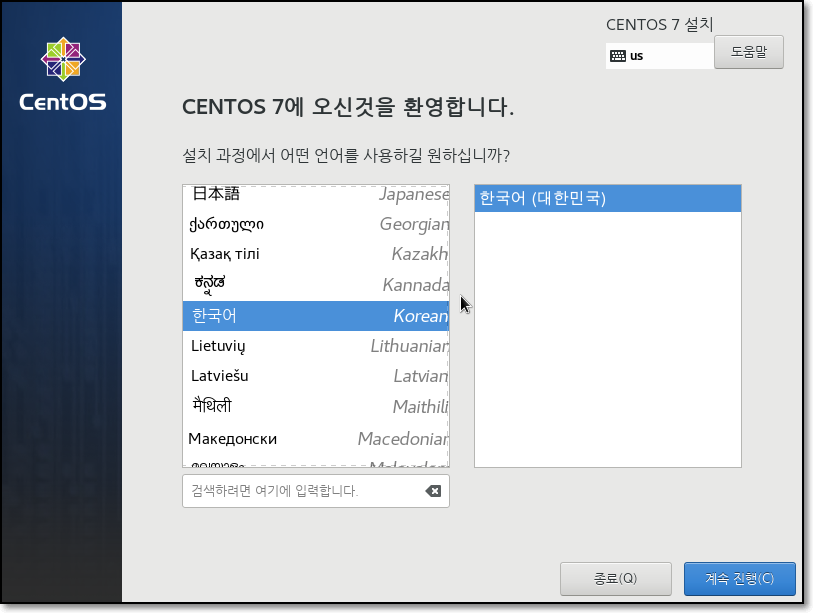Select Kazakh Қазақ тілі in the language list
The width and height of the screenshot is (813, 613).
(x=316, y=254)
